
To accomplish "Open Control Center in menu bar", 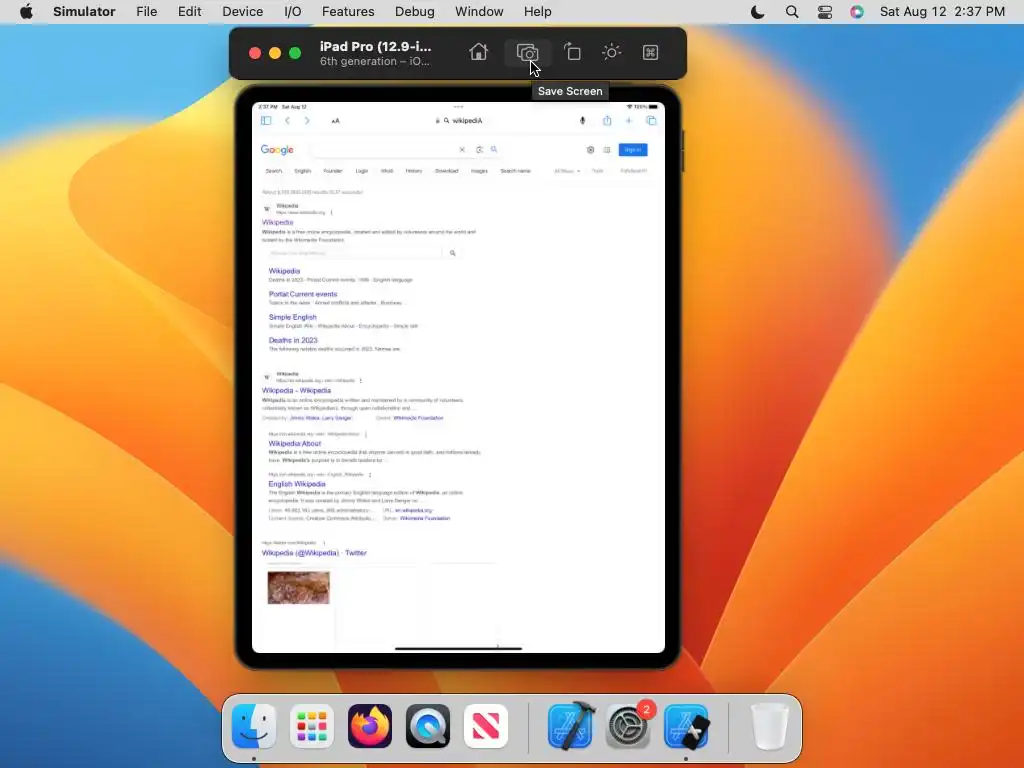I will 825,12.
